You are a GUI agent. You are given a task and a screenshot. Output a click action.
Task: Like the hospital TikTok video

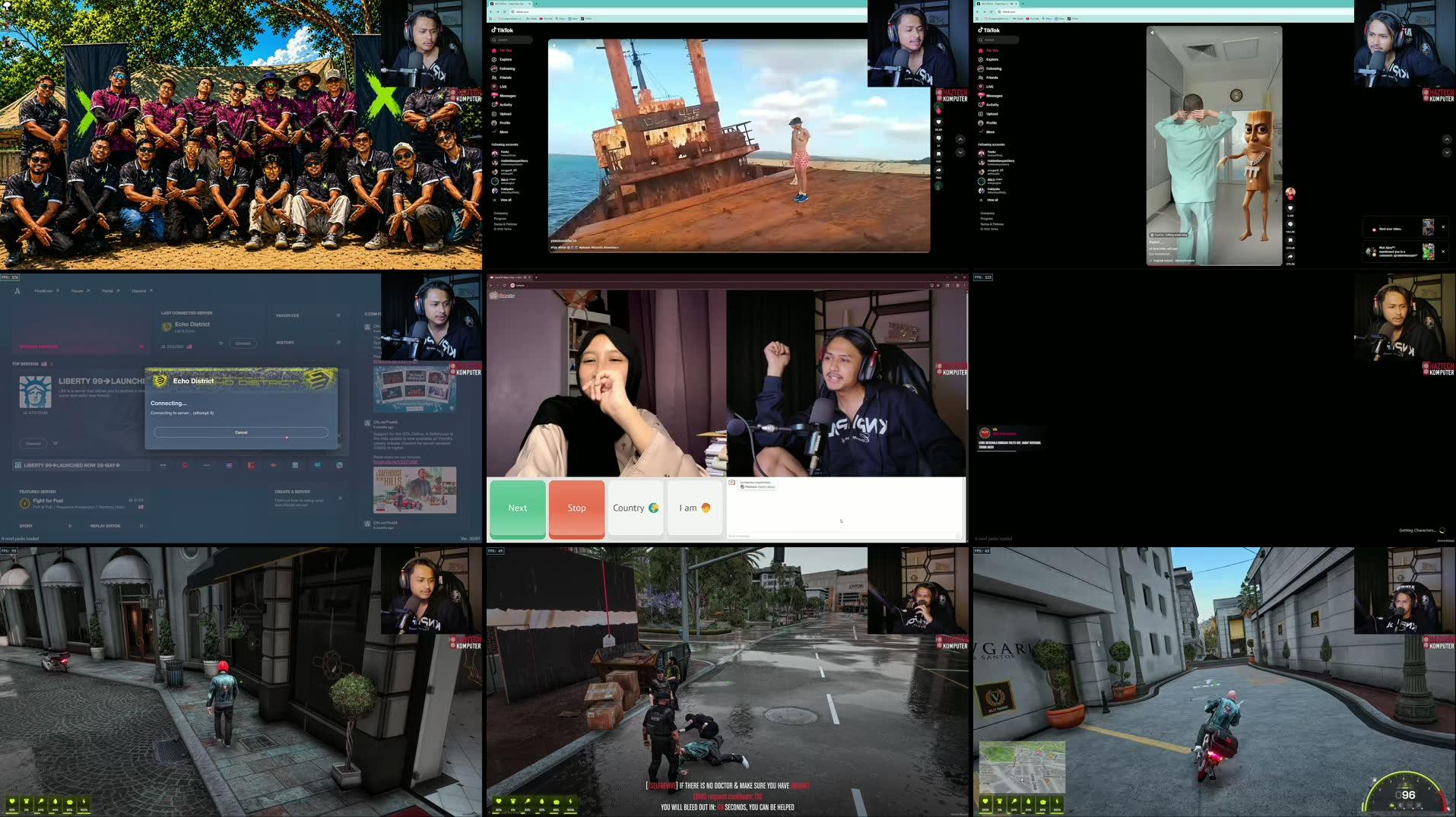click(1290, 208)
